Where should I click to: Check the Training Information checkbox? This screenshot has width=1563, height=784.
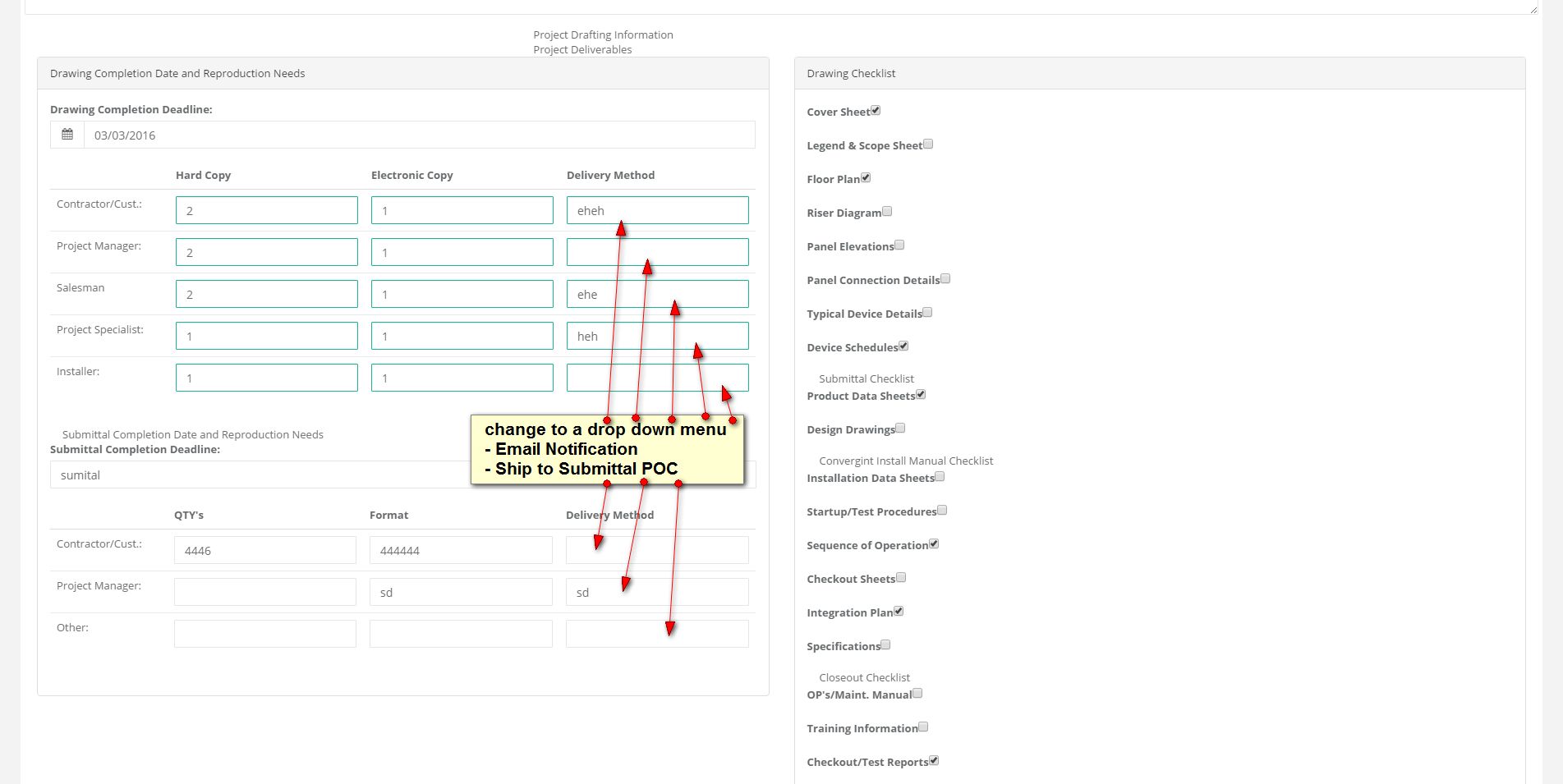click(x=923, y=727)
